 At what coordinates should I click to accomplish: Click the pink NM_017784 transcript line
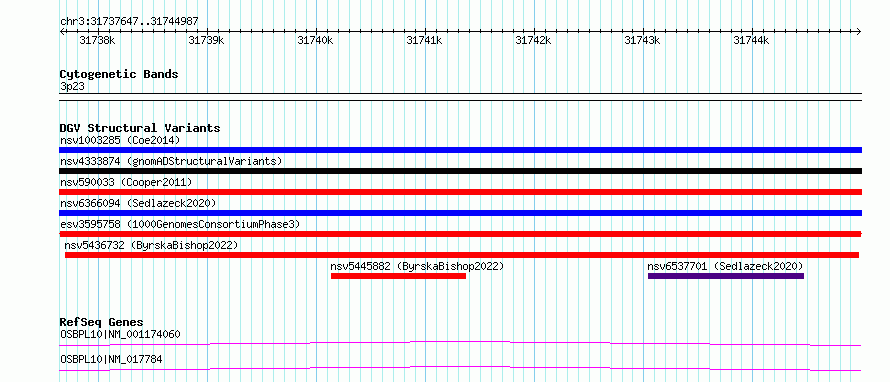pos(460,368)
